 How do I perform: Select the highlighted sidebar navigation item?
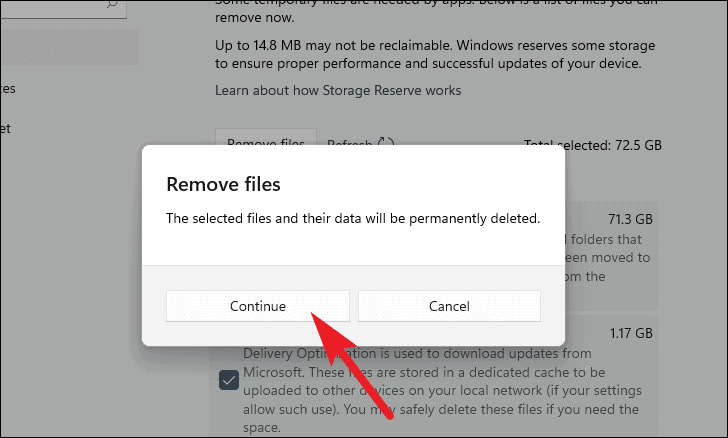click(x=68, y=47)
